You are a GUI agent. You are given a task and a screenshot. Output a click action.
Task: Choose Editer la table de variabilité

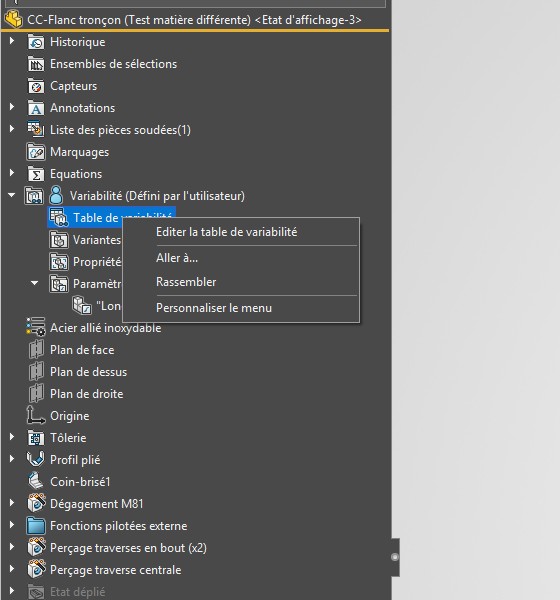[x=241, y=232]
